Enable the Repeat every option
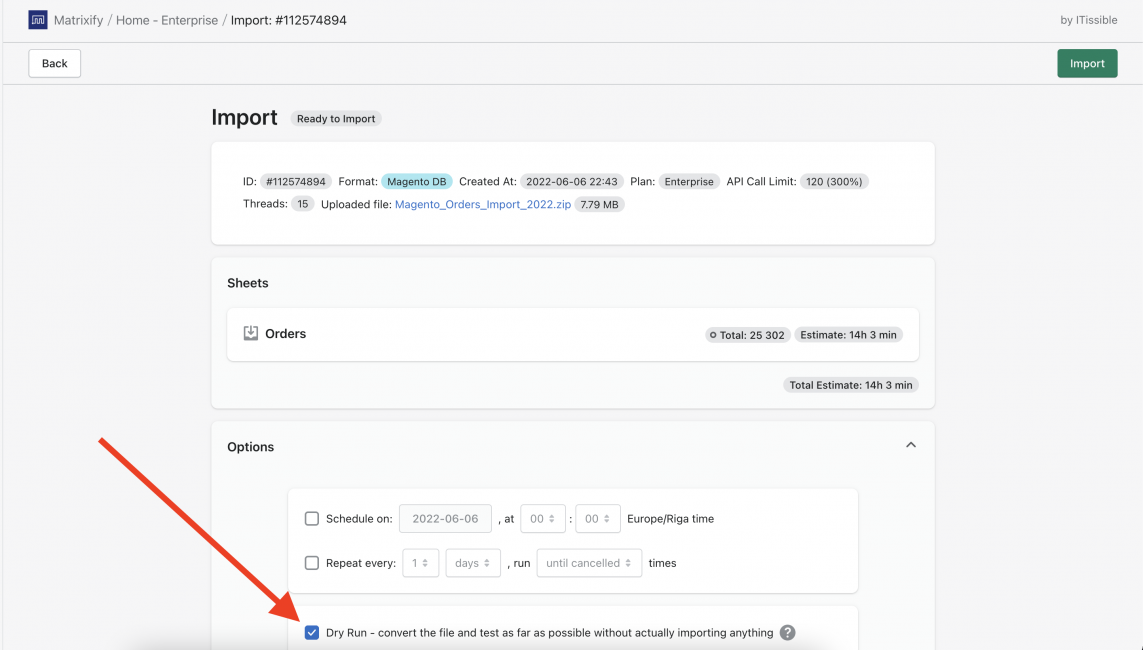The width and height of the screenshot is (1143, 650). 311,562
